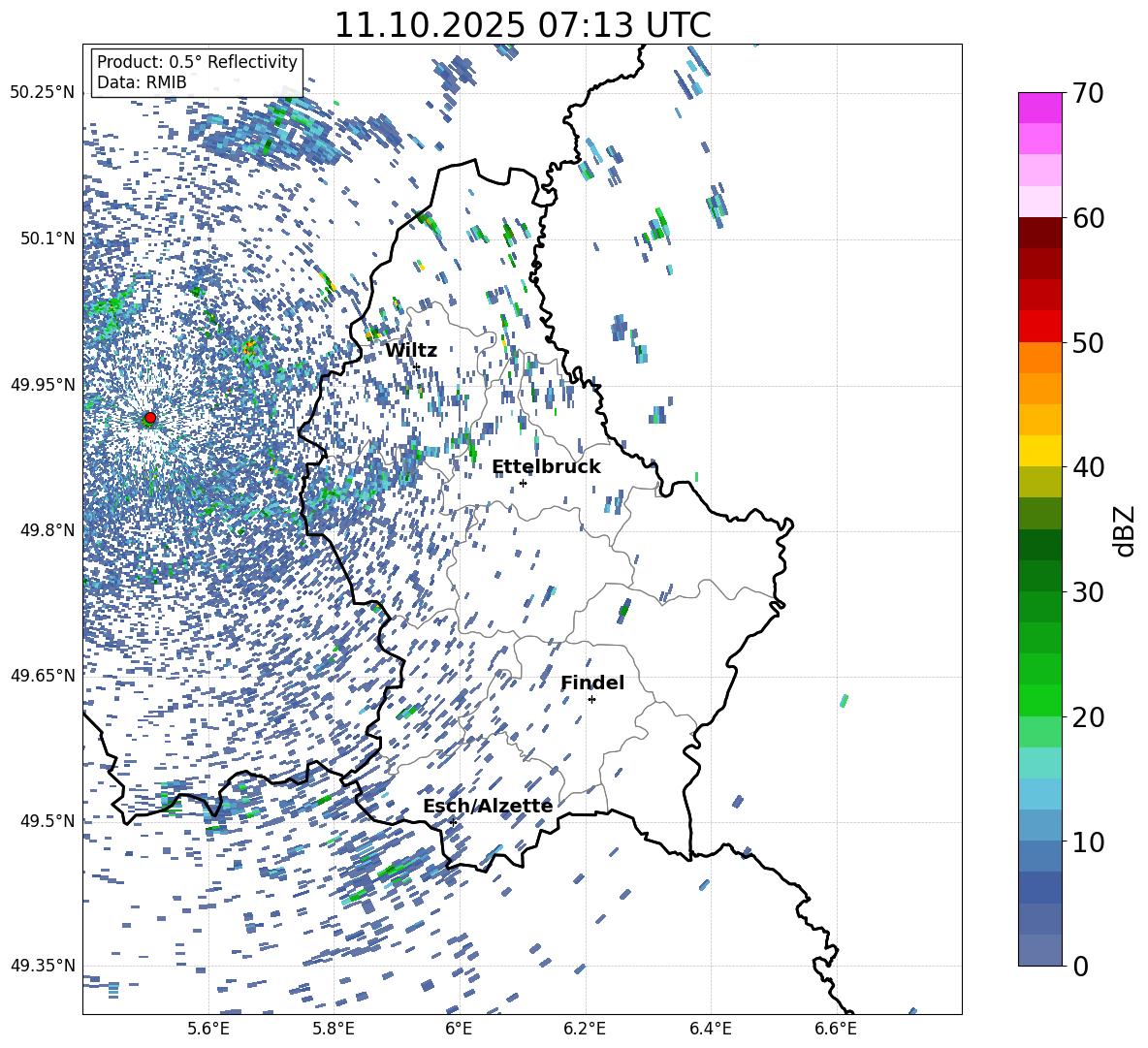
Task: Click the dBZ colorbar axis label
Action: pyautogui.click(x=1126, y=530)
